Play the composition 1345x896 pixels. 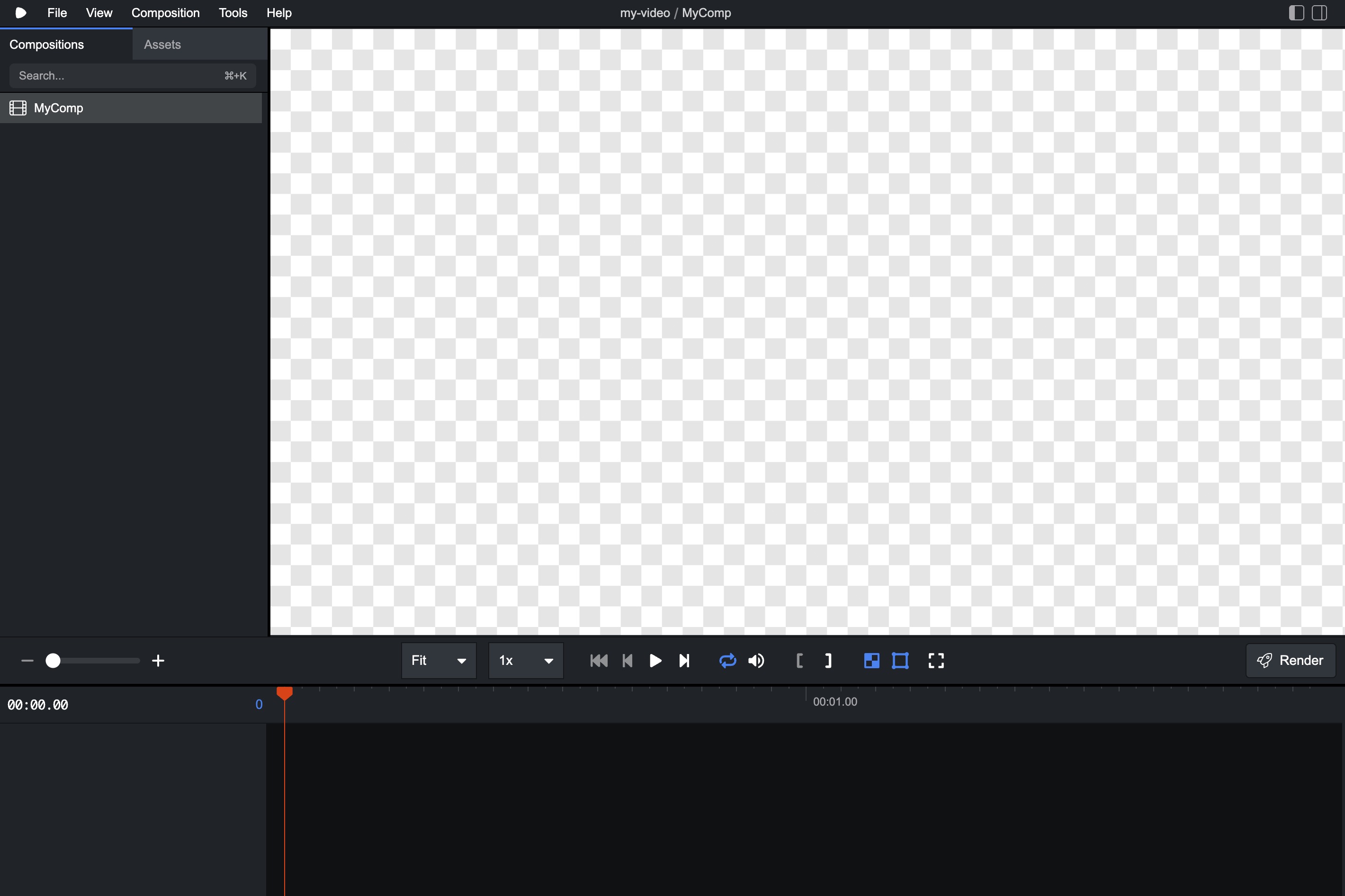[x=656, y=661]
